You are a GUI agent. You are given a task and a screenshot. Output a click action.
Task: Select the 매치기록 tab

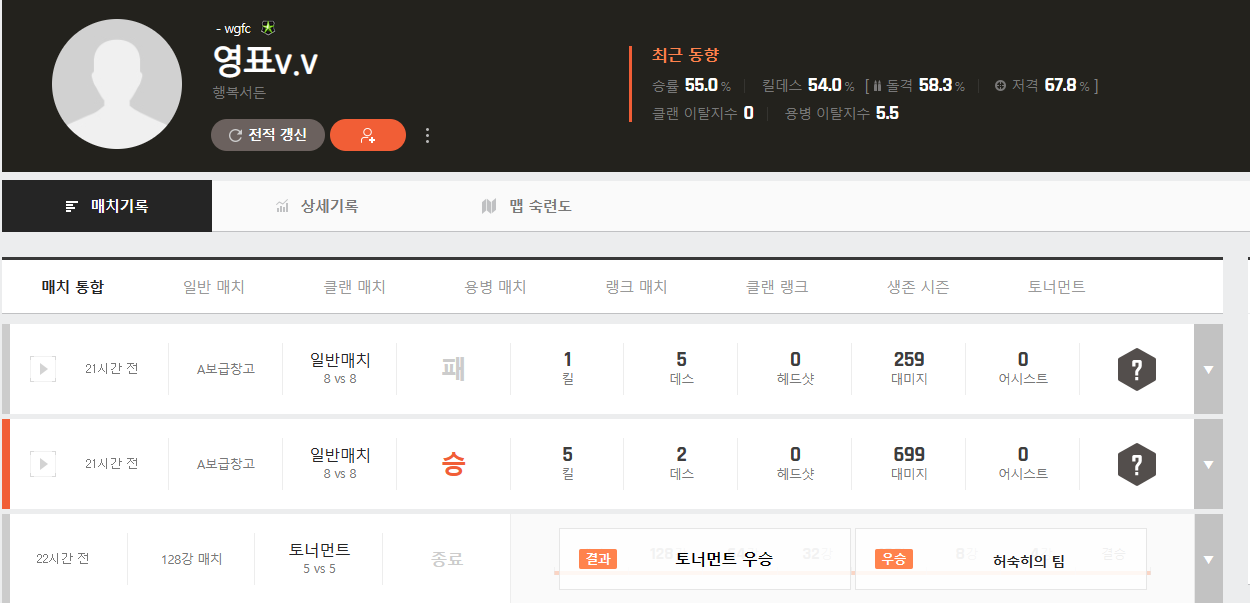(x=107, y=206)
